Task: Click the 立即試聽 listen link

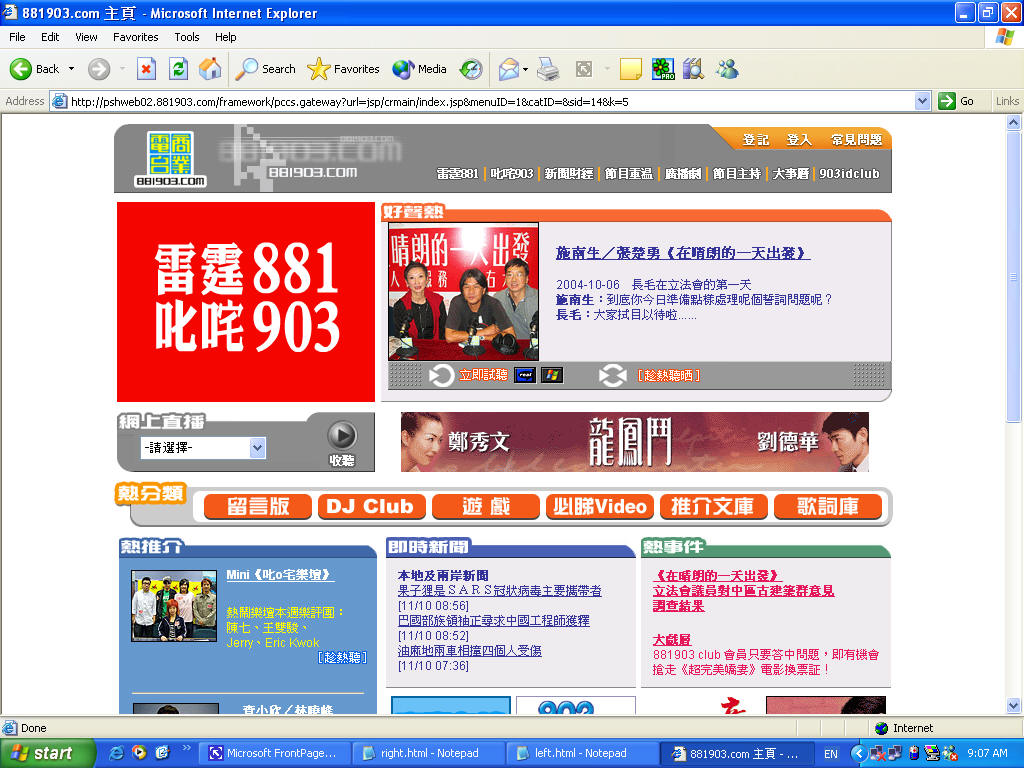Action: tap(483, 375)
